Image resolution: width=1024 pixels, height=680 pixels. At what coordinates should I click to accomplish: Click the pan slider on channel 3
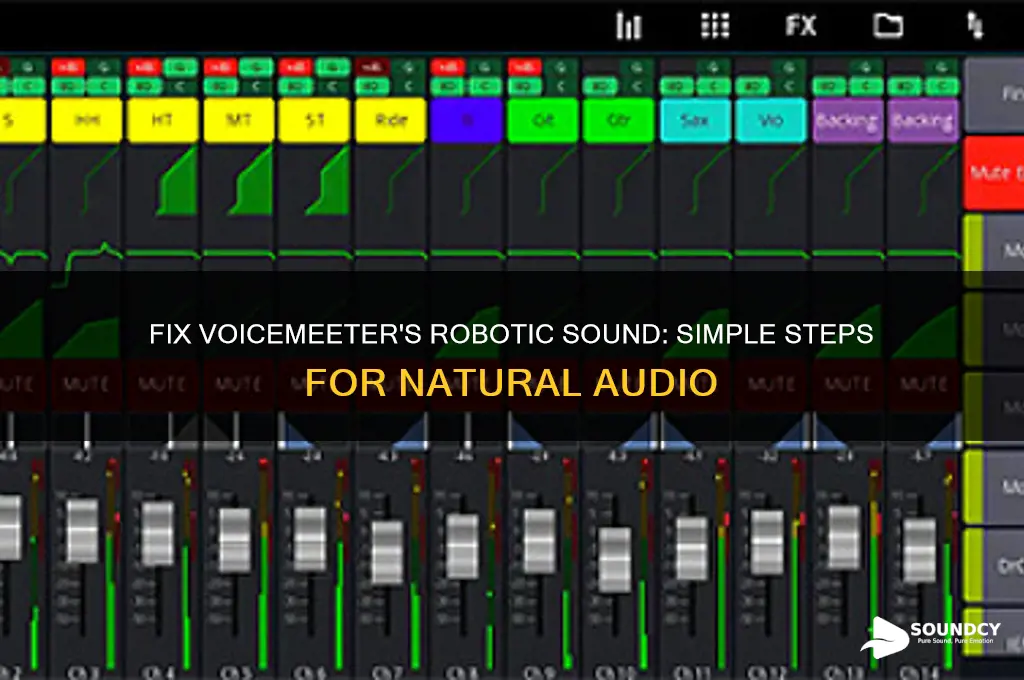pos(87,432)
